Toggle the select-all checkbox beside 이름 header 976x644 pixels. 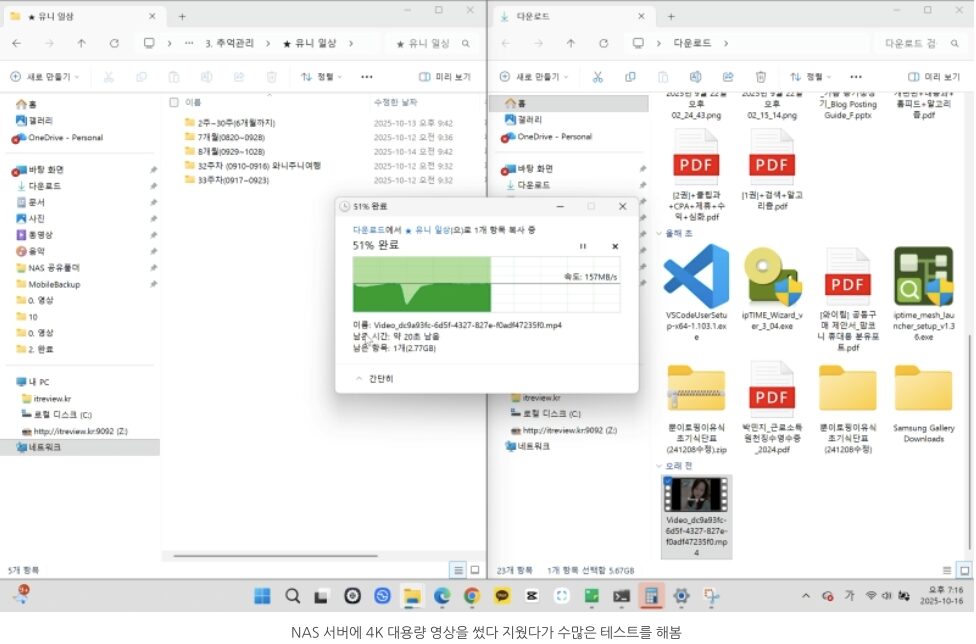[x=174, y=102]
